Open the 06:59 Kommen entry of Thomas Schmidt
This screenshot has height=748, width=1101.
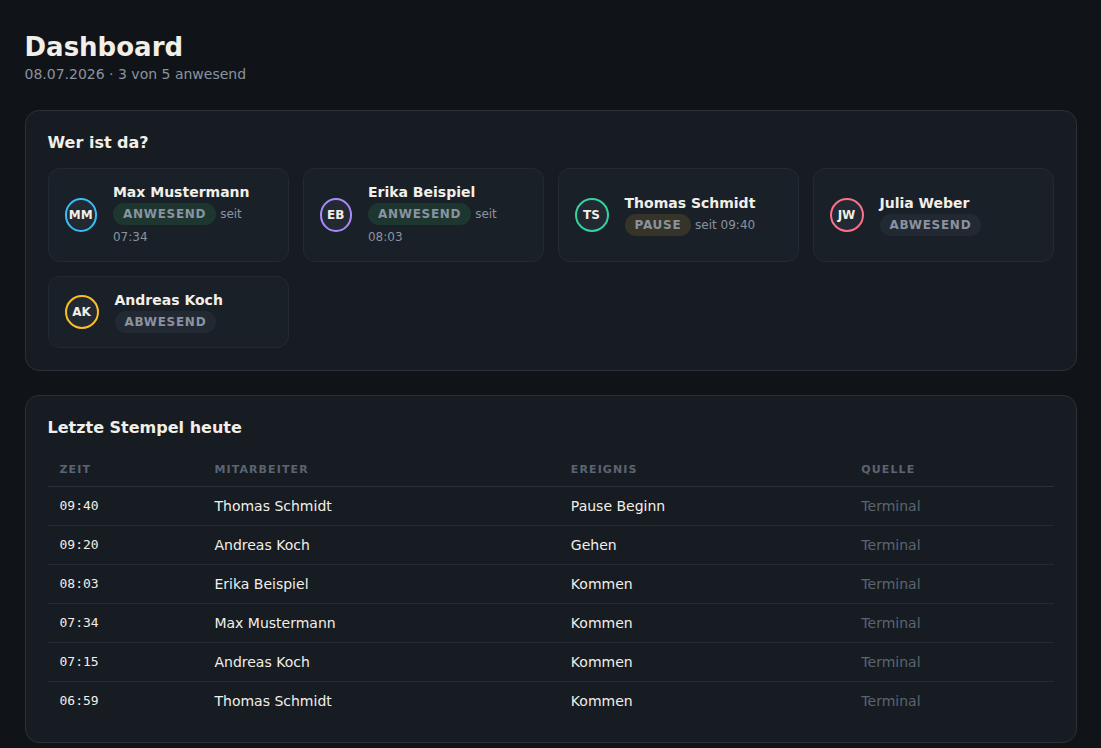(x=550, y=701)
